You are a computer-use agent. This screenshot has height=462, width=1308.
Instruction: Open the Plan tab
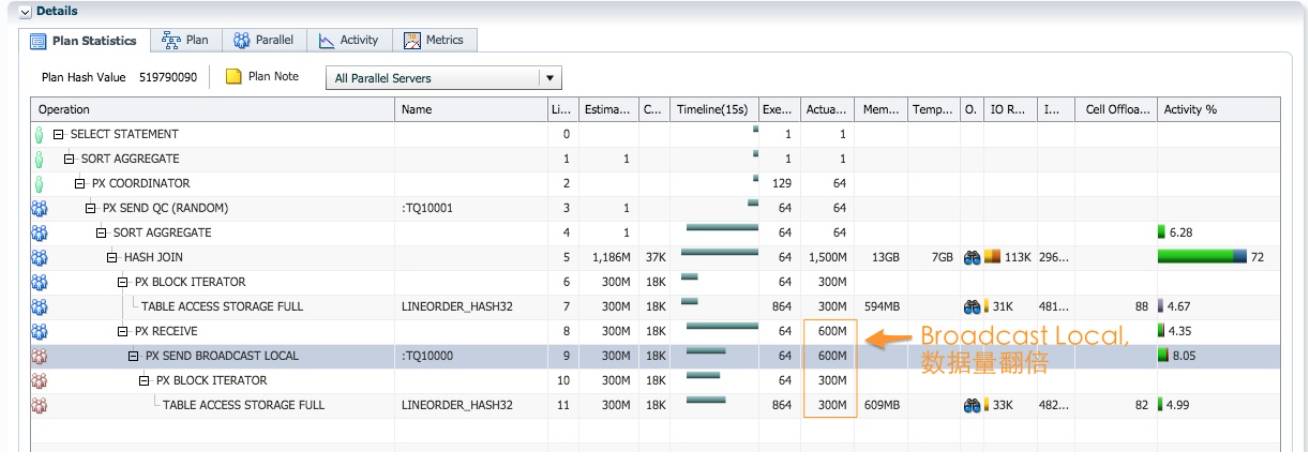[x=185, y=40]
